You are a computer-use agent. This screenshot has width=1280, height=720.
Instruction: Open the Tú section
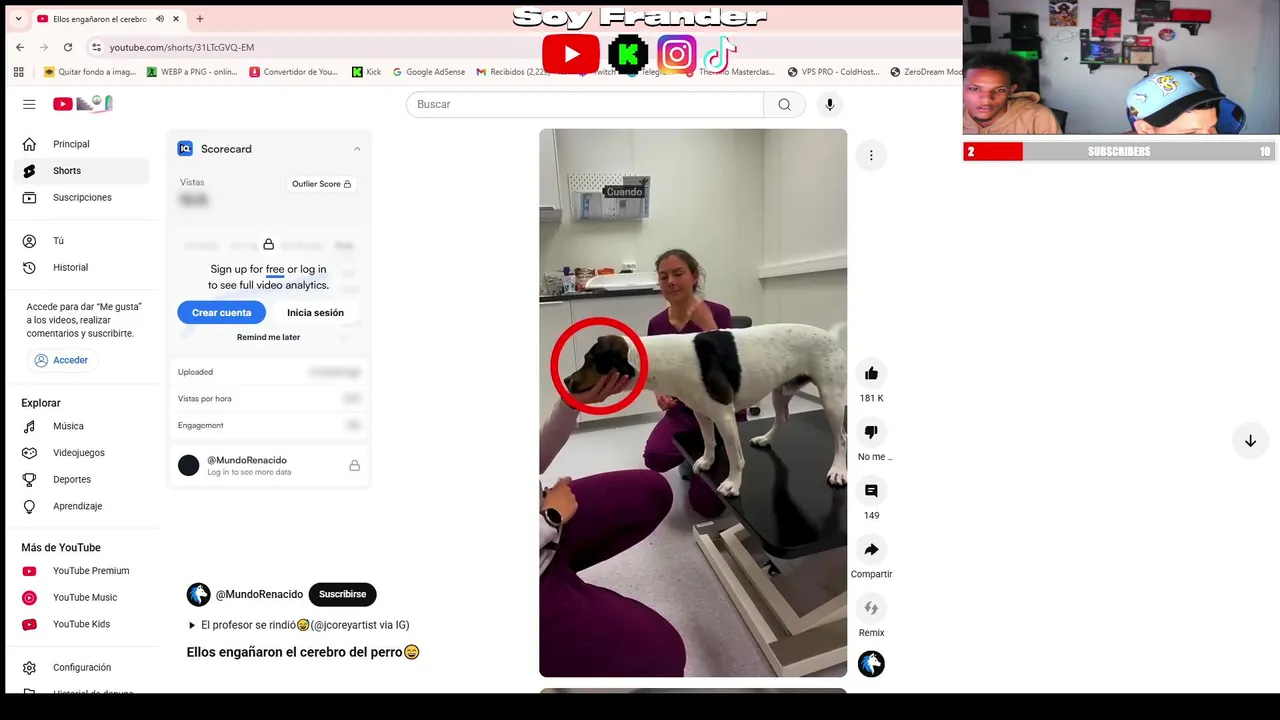[x=84, y=241]
